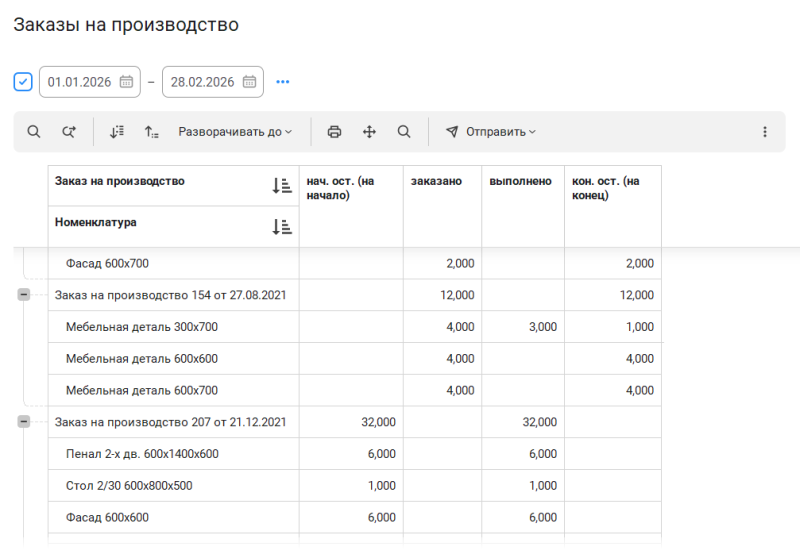Image resolution: width=800 pixels, height=558 pixels.
Task: Collapse order 154 from 27.08.2021 group
Action: (x=24, y=295)
